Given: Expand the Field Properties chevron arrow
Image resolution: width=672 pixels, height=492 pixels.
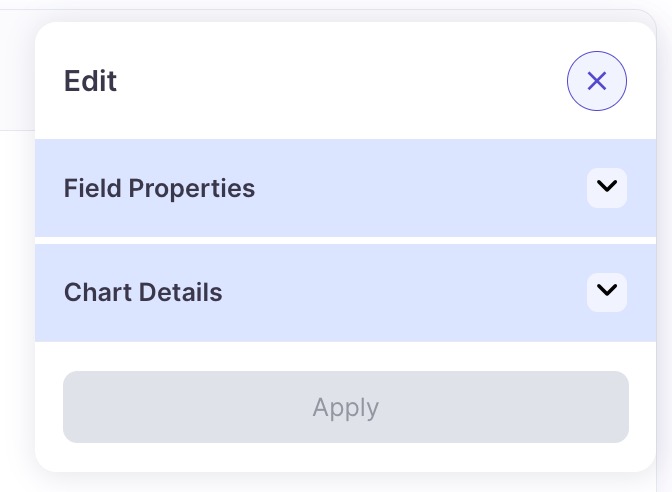Looking at the screenshot, I should [606, 187].
